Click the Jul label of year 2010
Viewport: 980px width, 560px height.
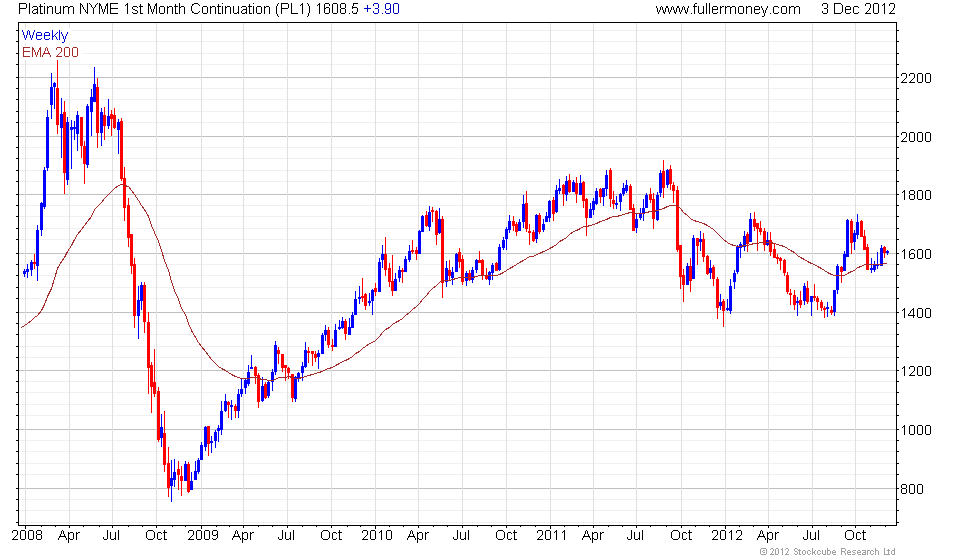461,535
